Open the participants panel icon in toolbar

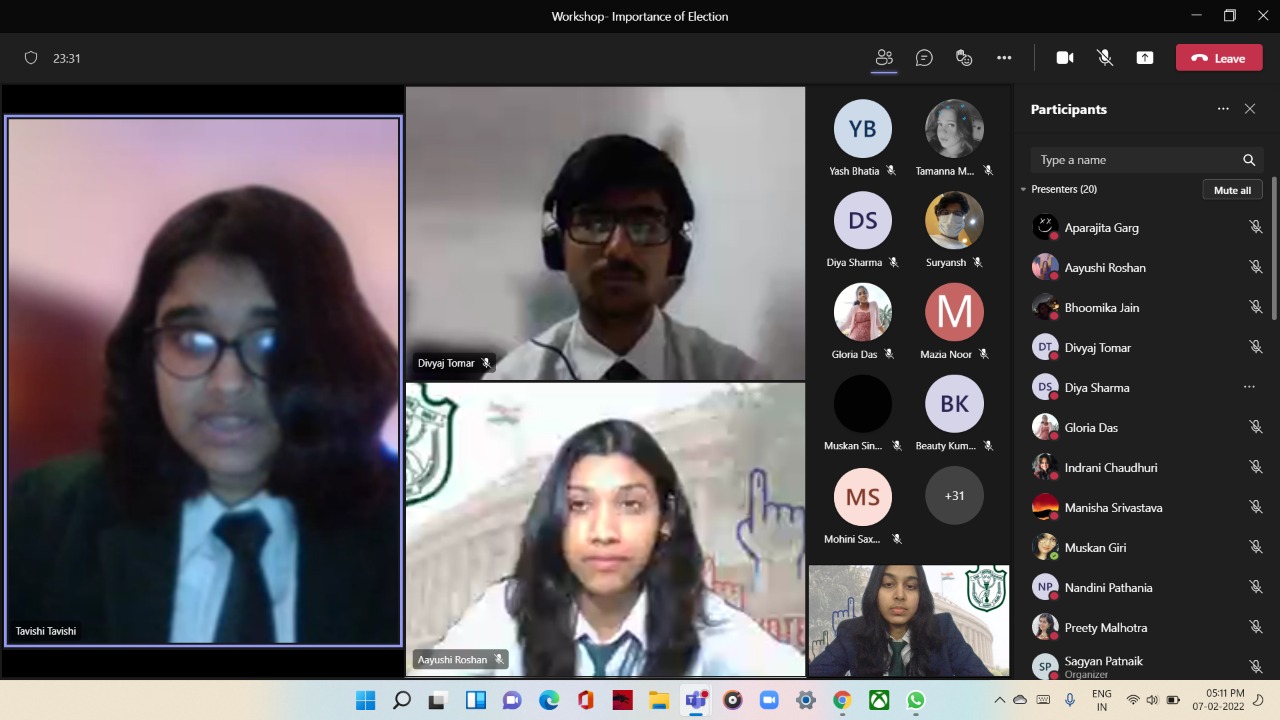884,58
